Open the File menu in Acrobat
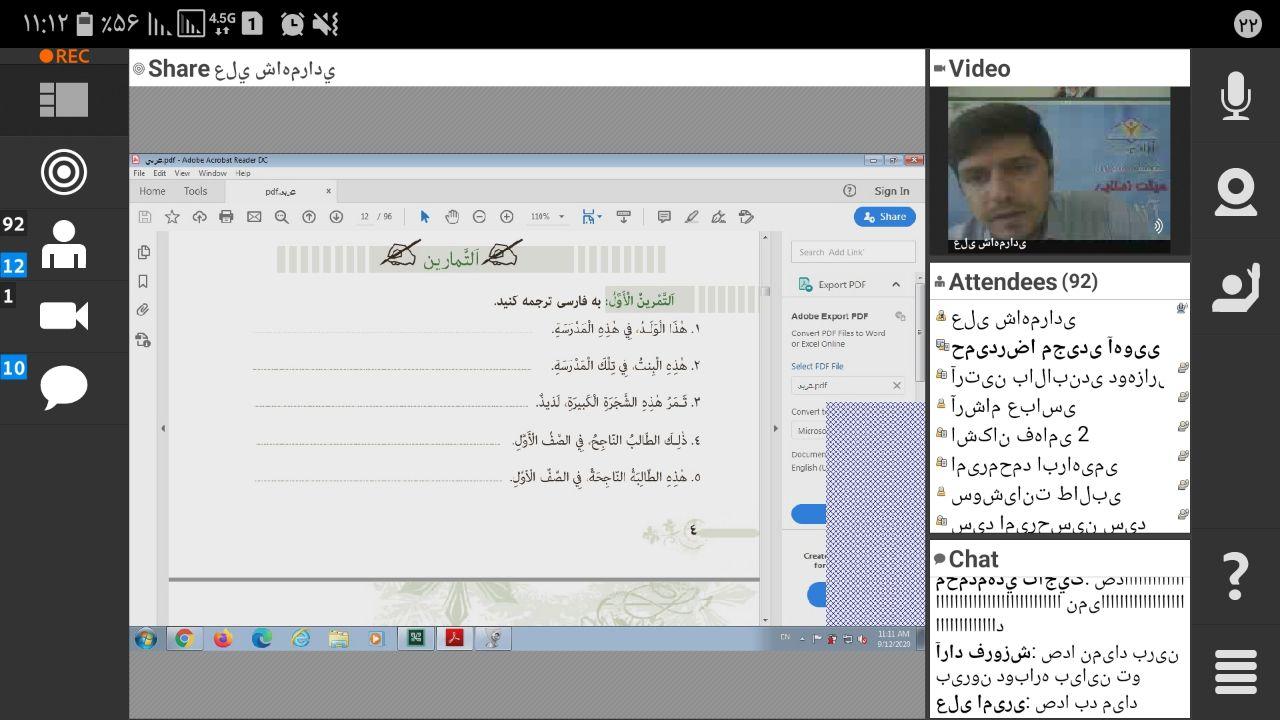Image resolution: width=1280 pixels, height=720 pixels. click(x=140, y=173)
